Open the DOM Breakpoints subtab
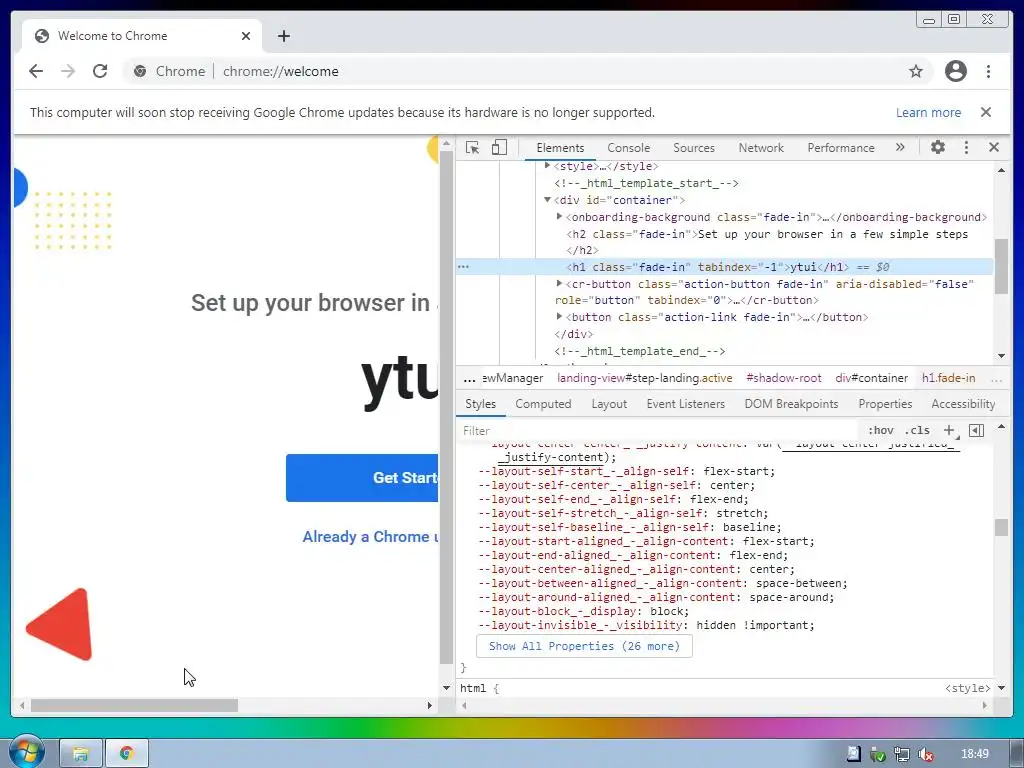This screenshot has height=768, width=1024. tap(791, 404)
